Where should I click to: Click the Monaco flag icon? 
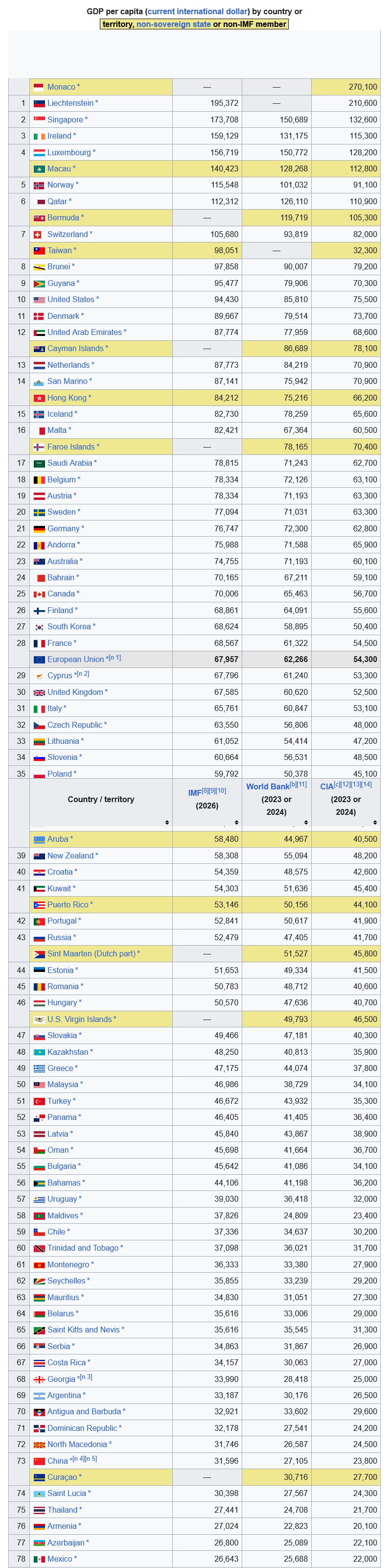click(39, 87)
